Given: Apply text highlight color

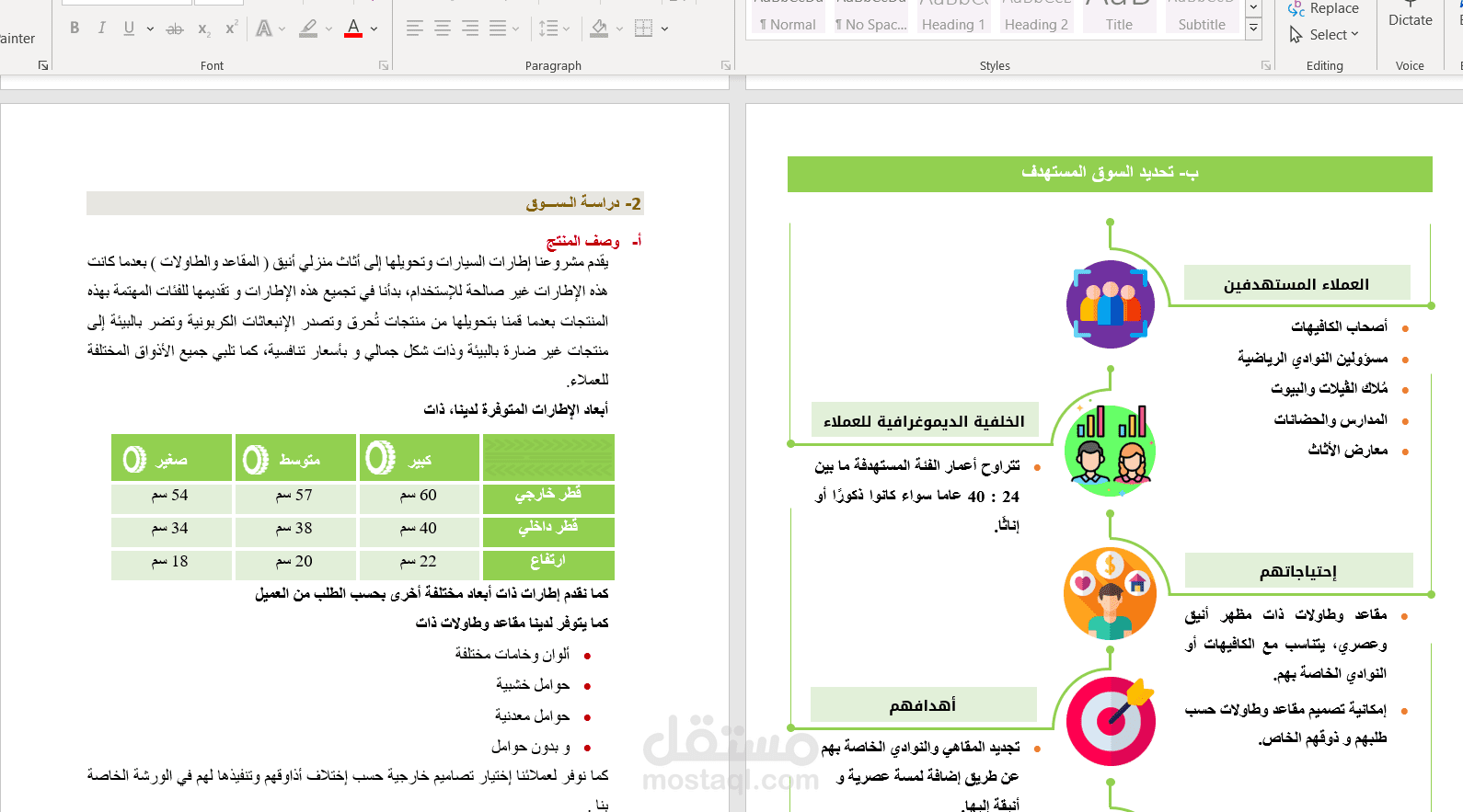Looking at the screenshot, I should pos(309,29).
